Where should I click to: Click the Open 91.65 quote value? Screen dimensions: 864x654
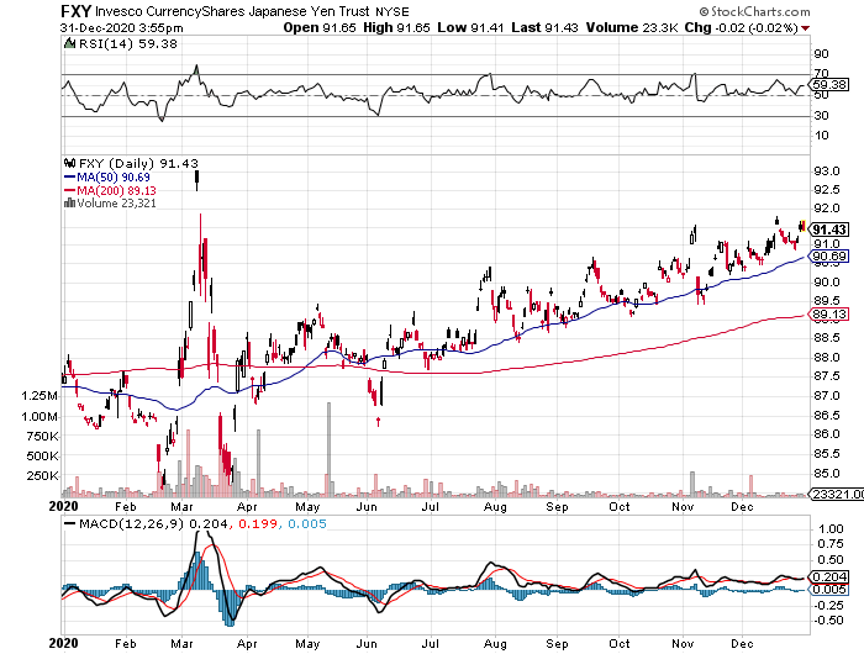pos(320,28)
